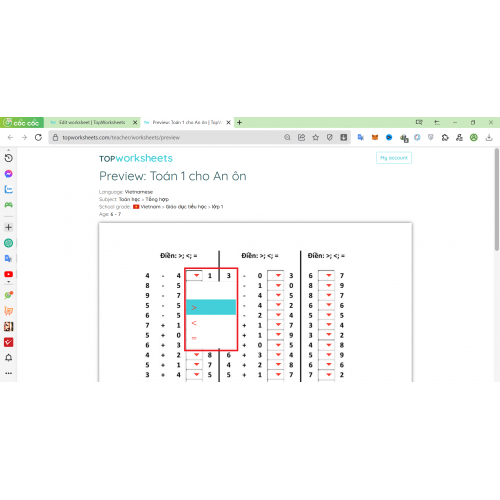
Task: Click the 'Preview: Toán 1 cho An ôn' heading
Action: point(173,176)
